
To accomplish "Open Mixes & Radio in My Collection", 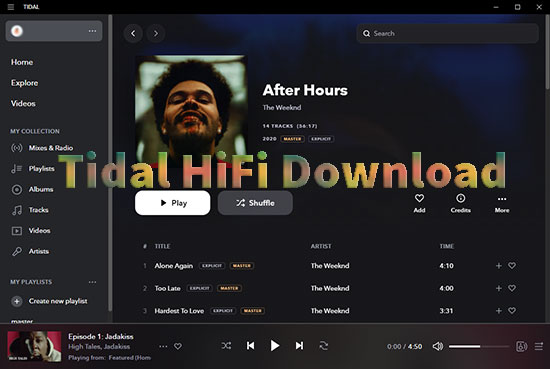I will 42,148.
